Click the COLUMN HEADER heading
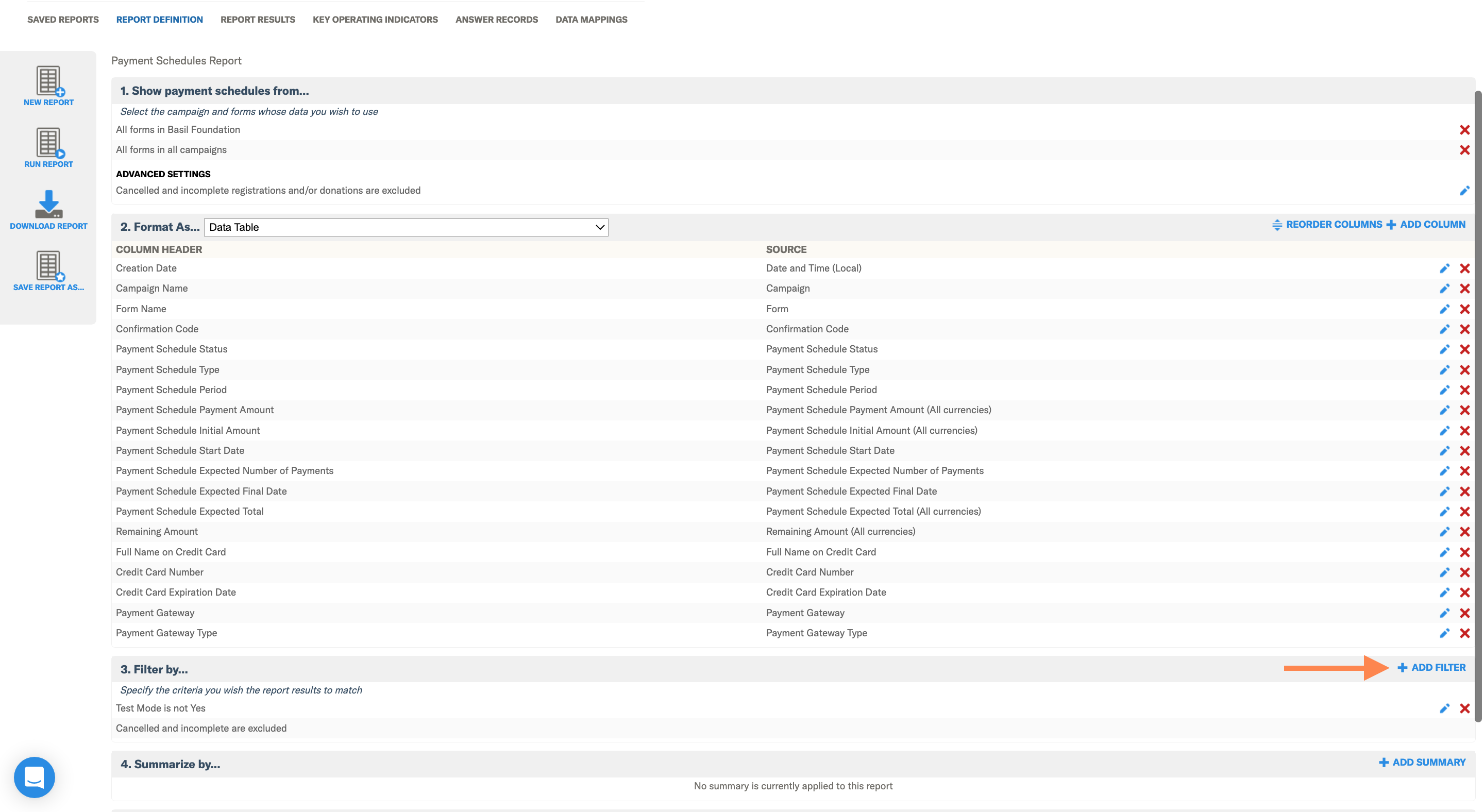This screenshot has height=812, width=1484. tap(159, 249)
